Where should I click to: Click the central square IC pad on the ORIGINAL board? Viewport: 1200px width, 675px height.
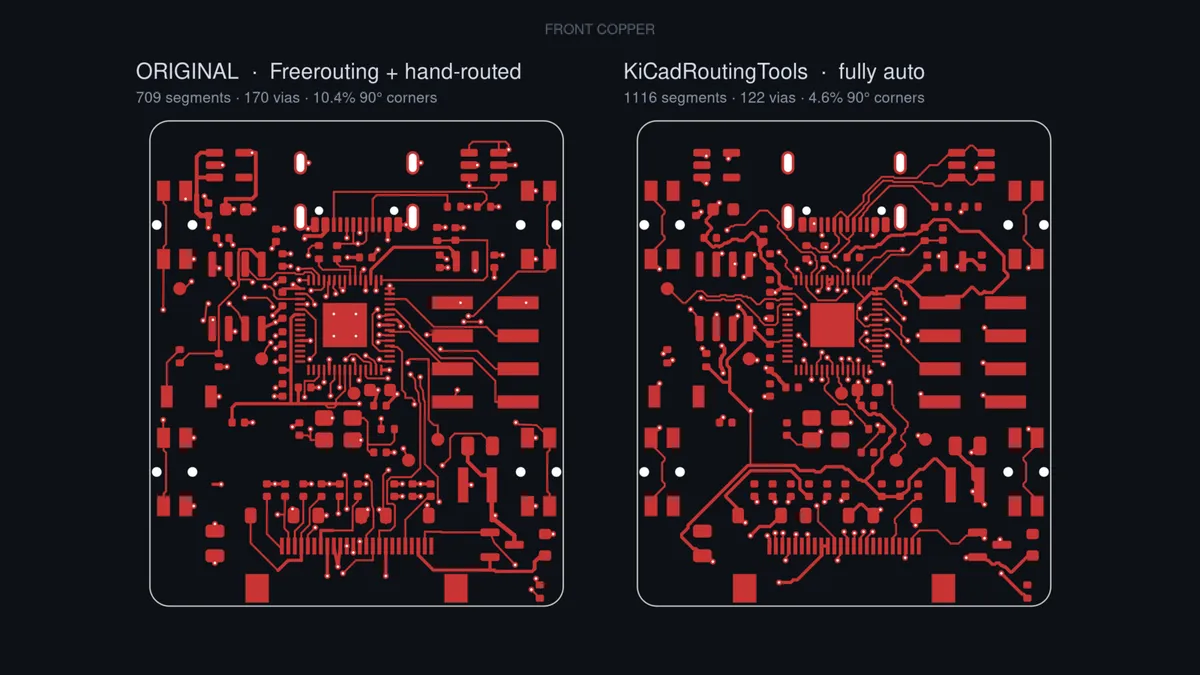345,325
